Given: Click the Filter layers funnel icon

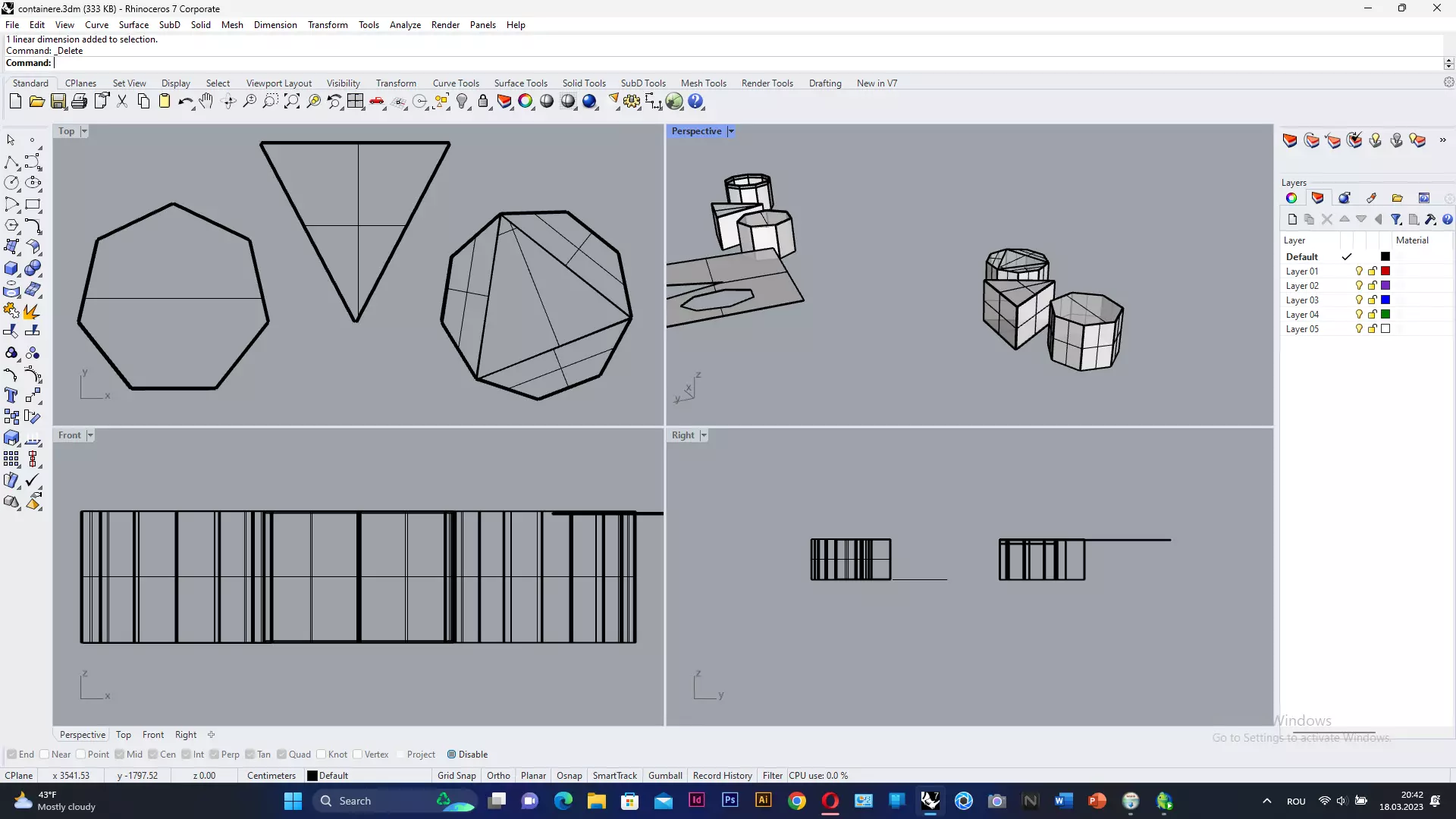Looking at the screenshot, I should pos(1395,219).
